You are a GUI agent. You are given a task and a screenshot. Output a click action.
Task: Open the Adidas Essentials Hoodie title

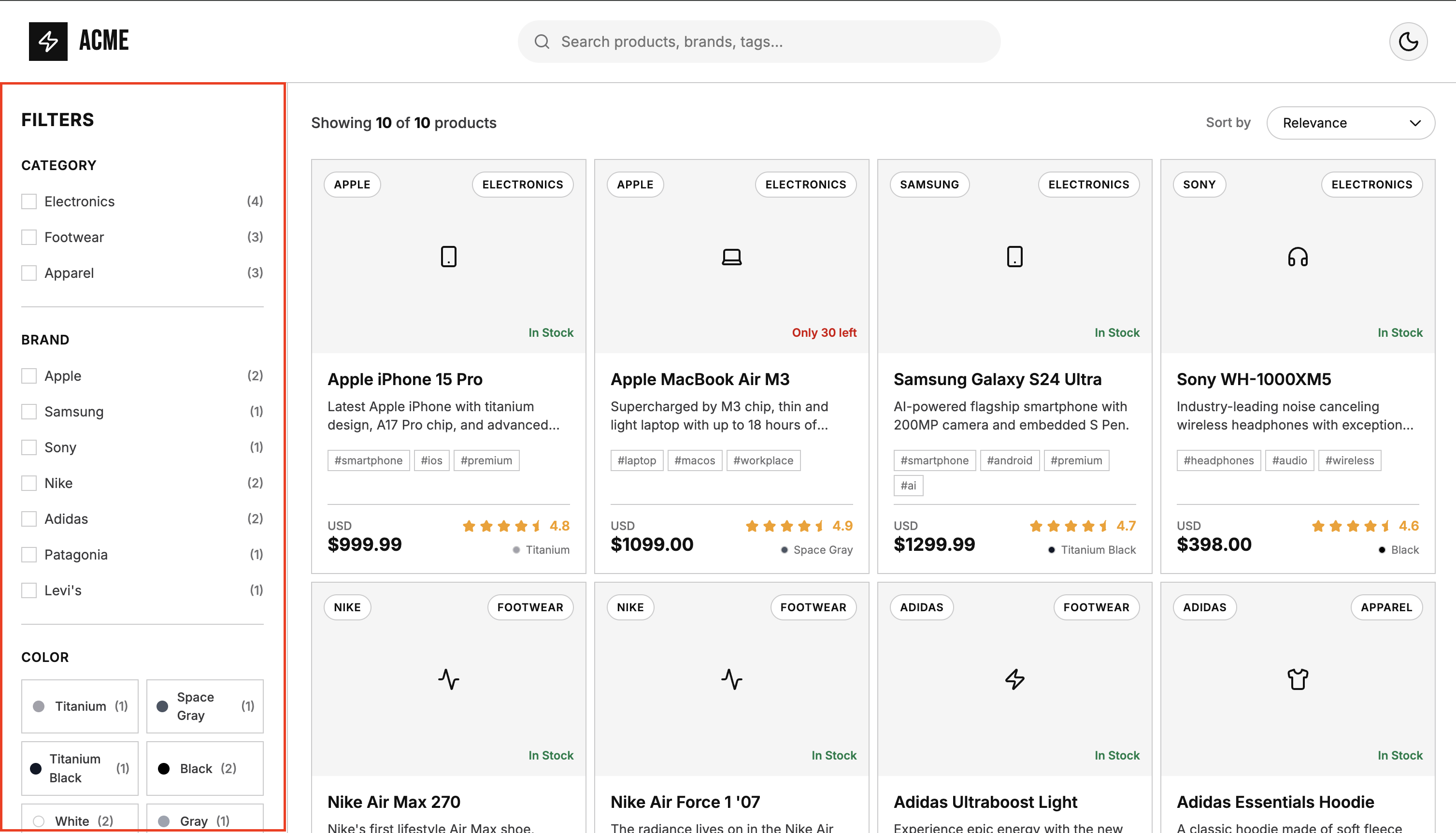pyautogui.click(x=1275, y=802)
